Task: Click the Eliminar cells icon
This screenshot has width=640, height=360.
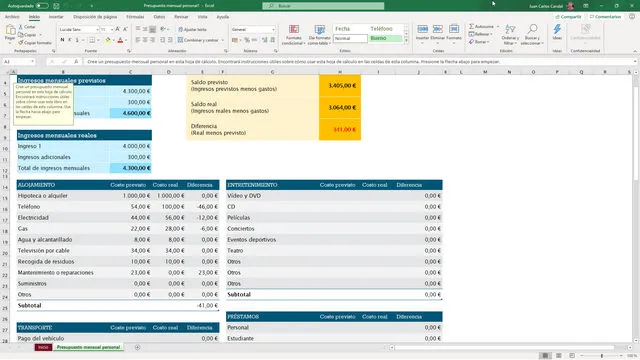Action: pyautogui.click(x=438, y=29)
